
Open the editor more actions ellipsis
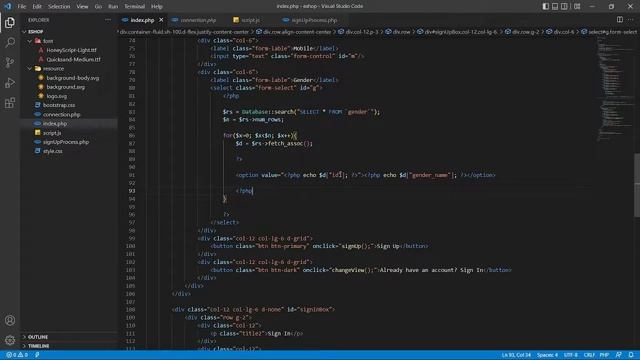[631, 20]
